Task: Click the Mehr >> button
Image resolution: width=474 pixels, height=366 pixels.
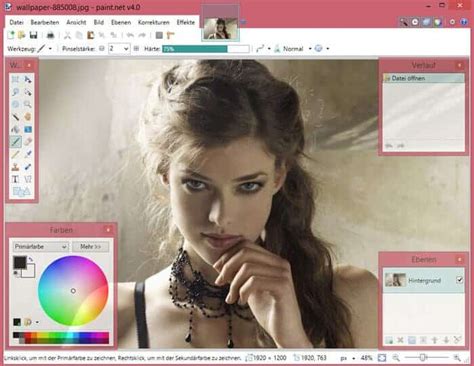Action: 90,247
